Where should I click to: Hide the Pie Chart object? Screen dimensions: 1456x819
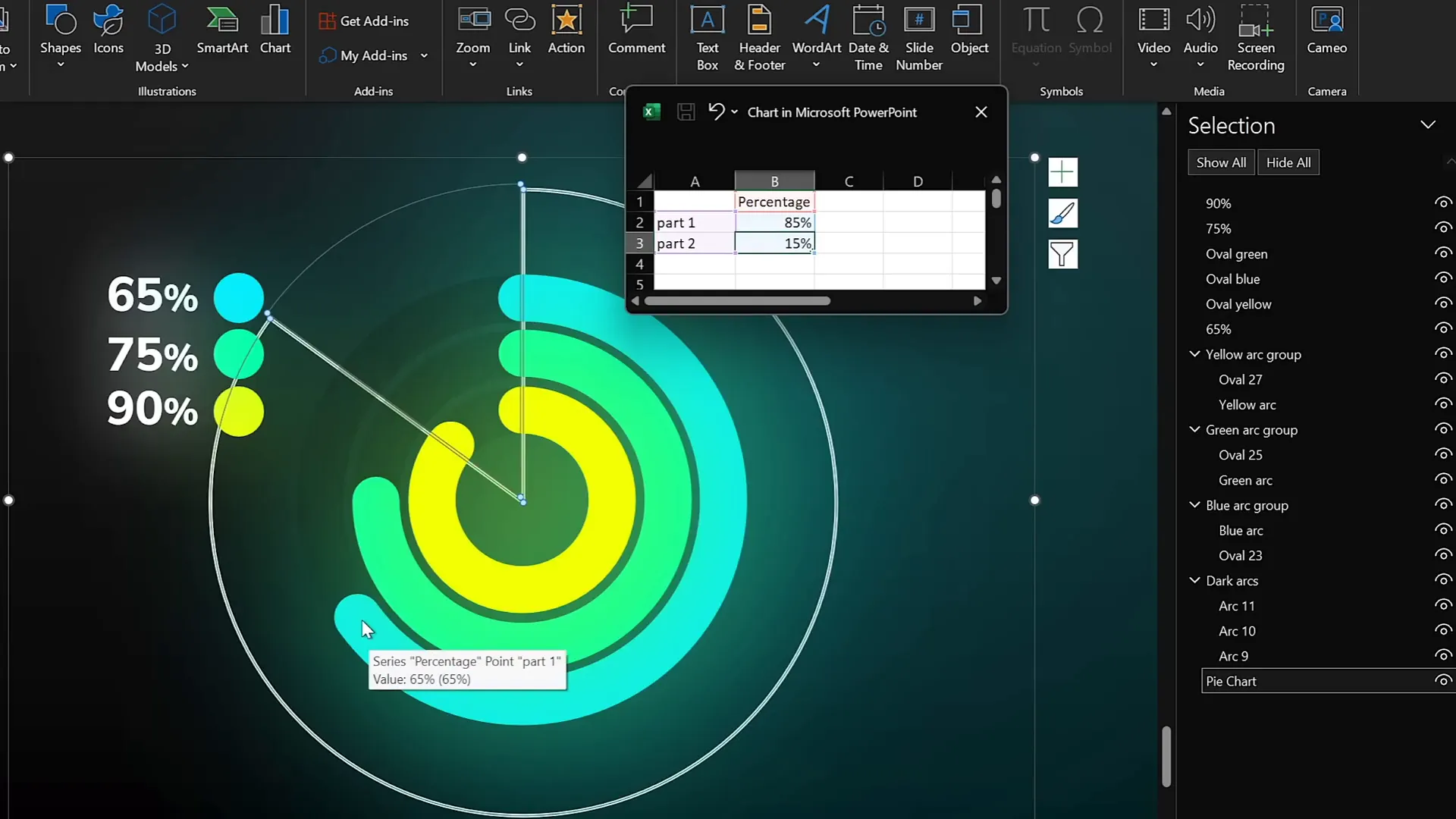tap(1443, 680)
